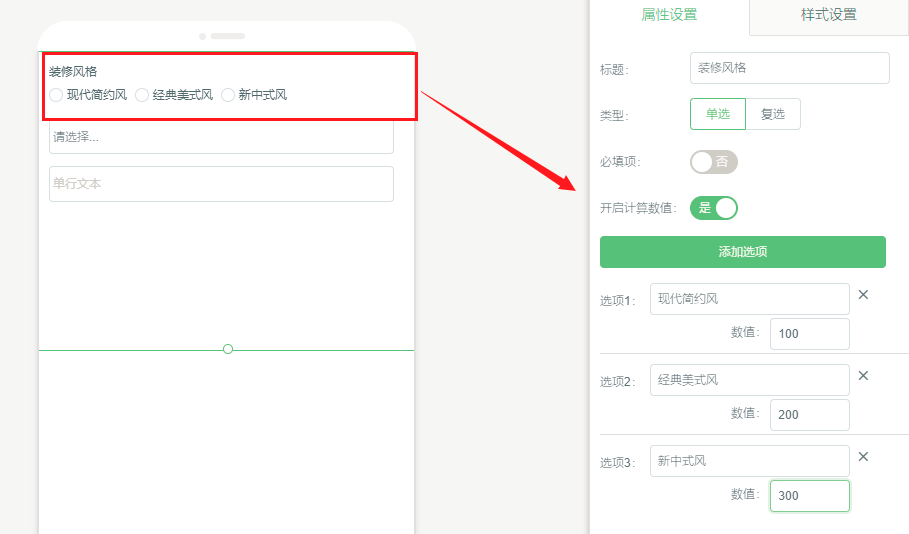This screenshot has height=534, width=909.
Task: Click the 标题 input field
Action: [789, 68]
